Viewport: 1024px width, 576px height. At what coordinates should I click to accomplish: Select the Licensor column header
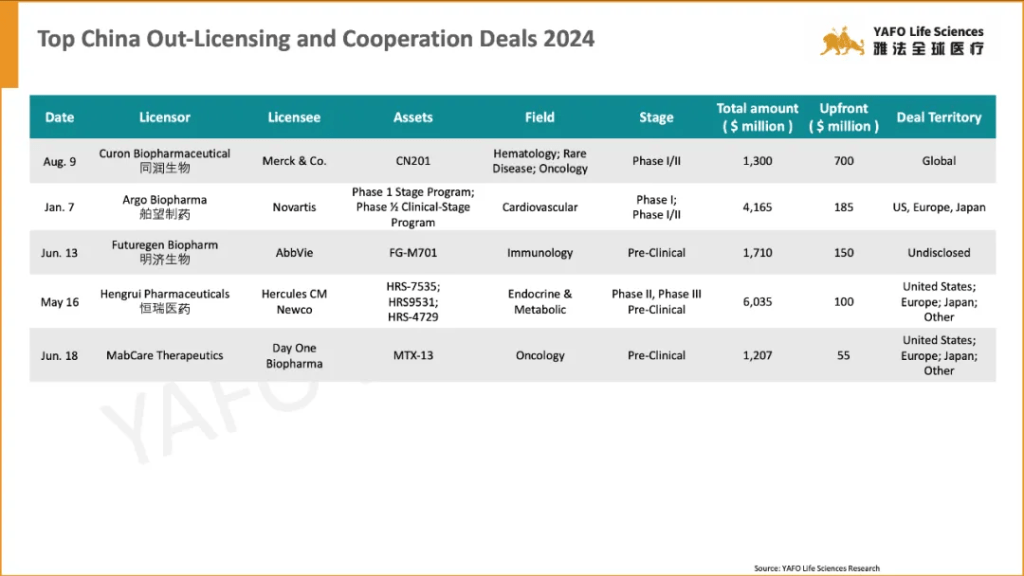(x=164, y=117)
